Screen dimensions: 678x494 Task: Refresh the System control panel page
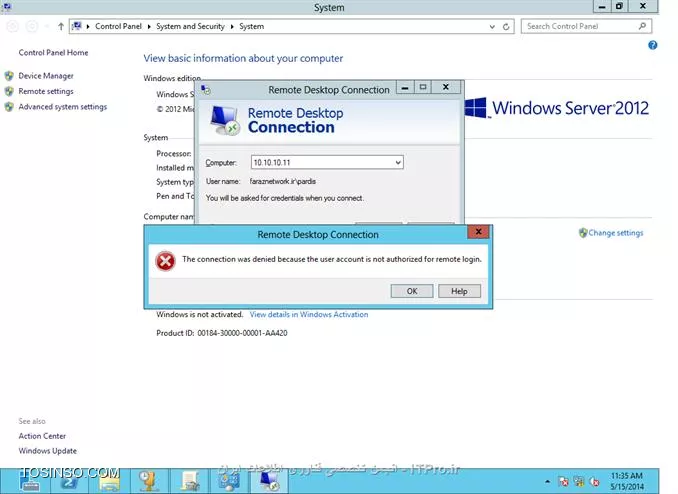[x=506, y=27]
